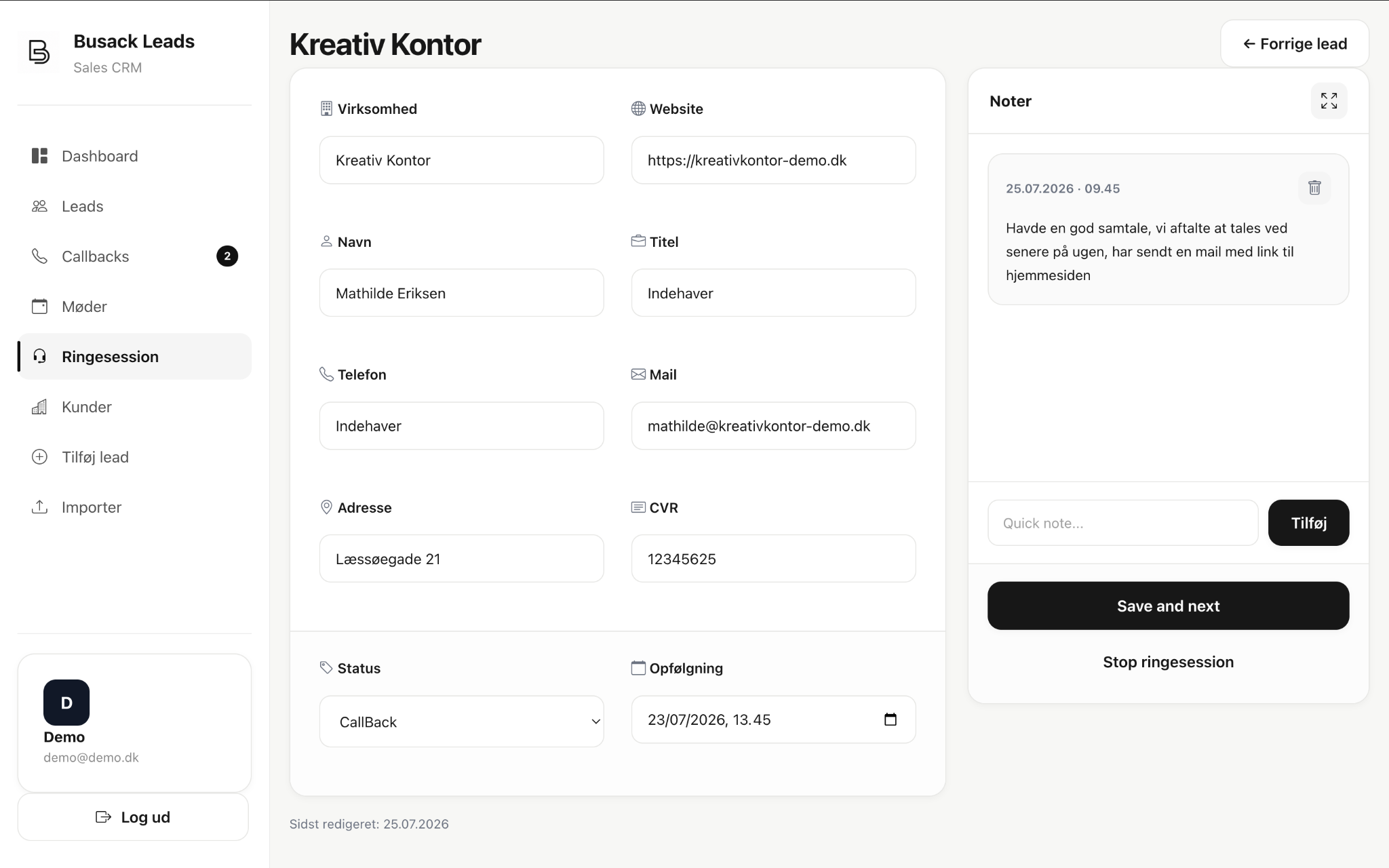Edit the Navn field Mathilde Eriksen
This screenshot has width=1389, height=868.
[x=461, y=293]
